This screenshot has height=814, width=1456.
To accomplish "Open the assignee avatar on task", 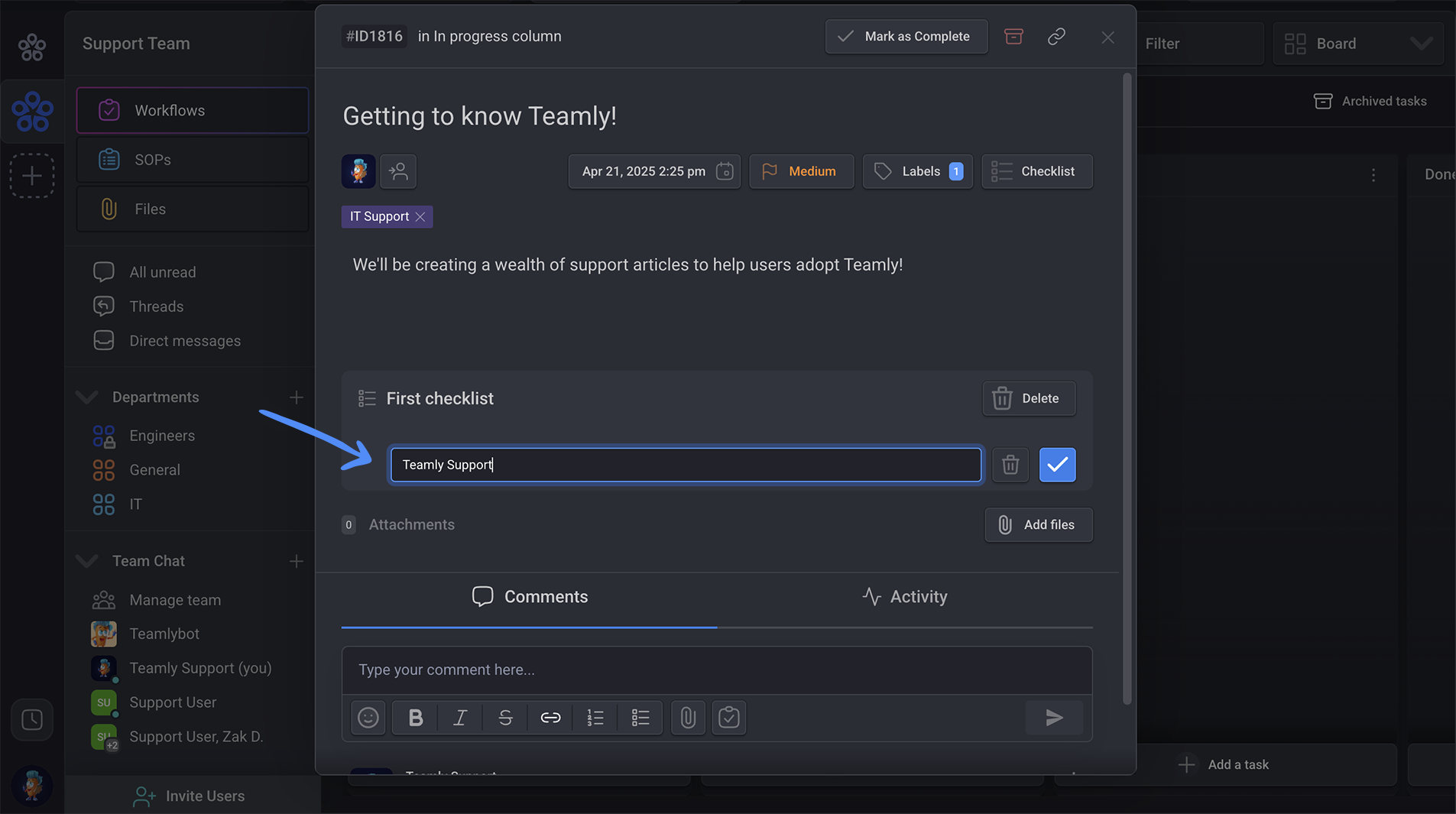I will coord(358,171).
